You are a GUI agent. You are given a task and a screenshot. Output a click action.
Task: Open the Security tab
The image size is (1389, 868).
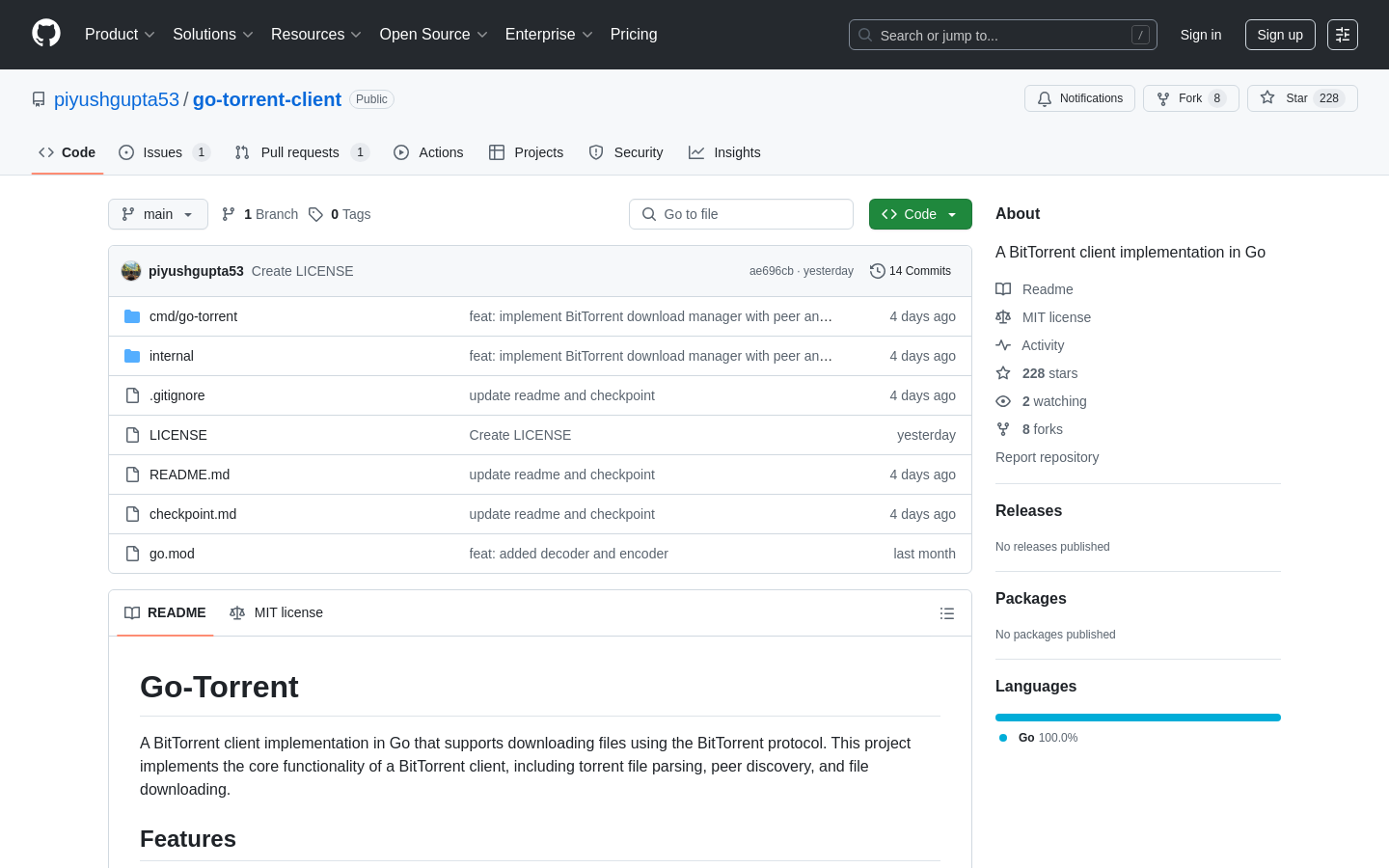coord(626,152)
